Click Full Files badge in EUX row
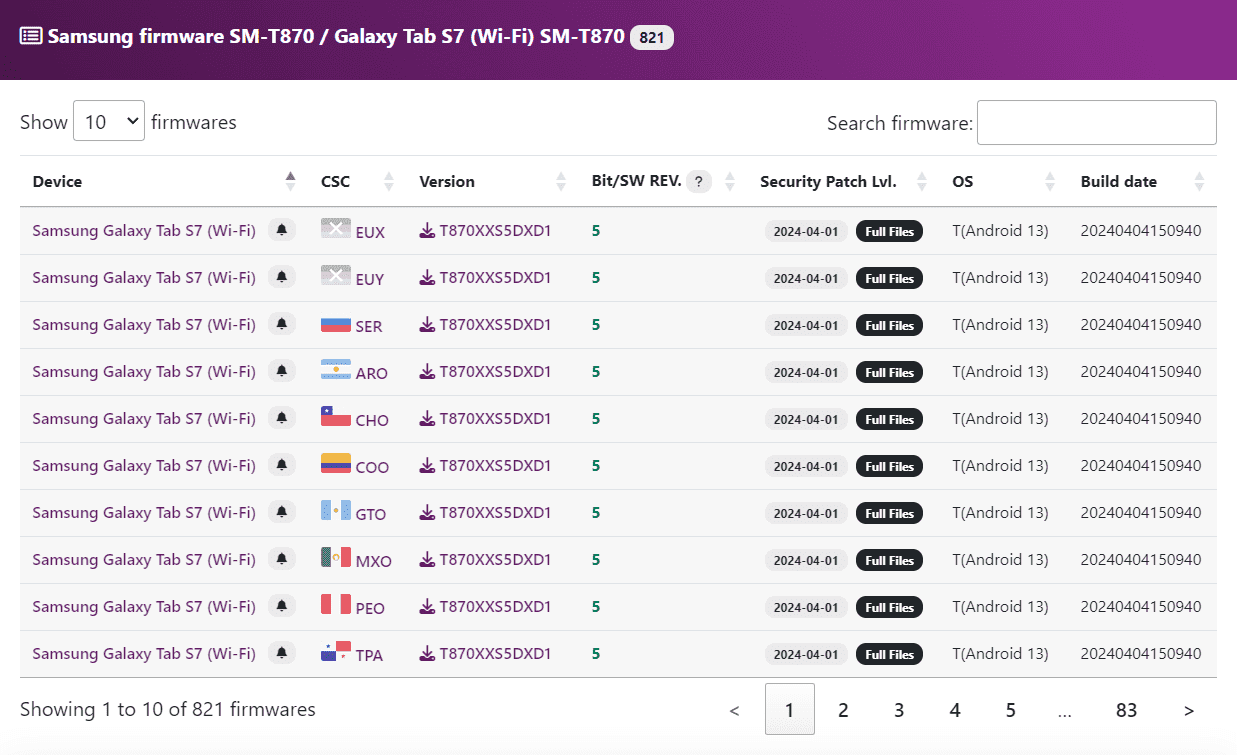 pyautogui.click(x=889, y=231)
